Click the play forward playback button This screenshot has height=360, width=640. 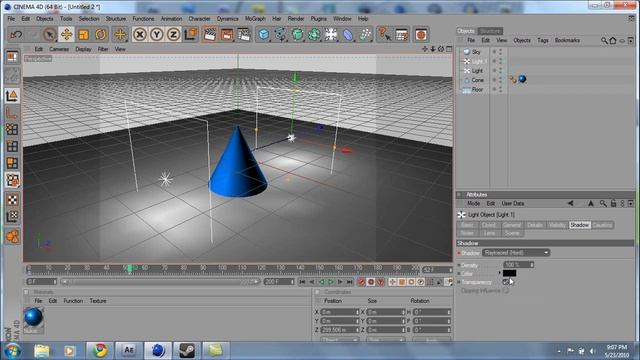tap(331, 282)
